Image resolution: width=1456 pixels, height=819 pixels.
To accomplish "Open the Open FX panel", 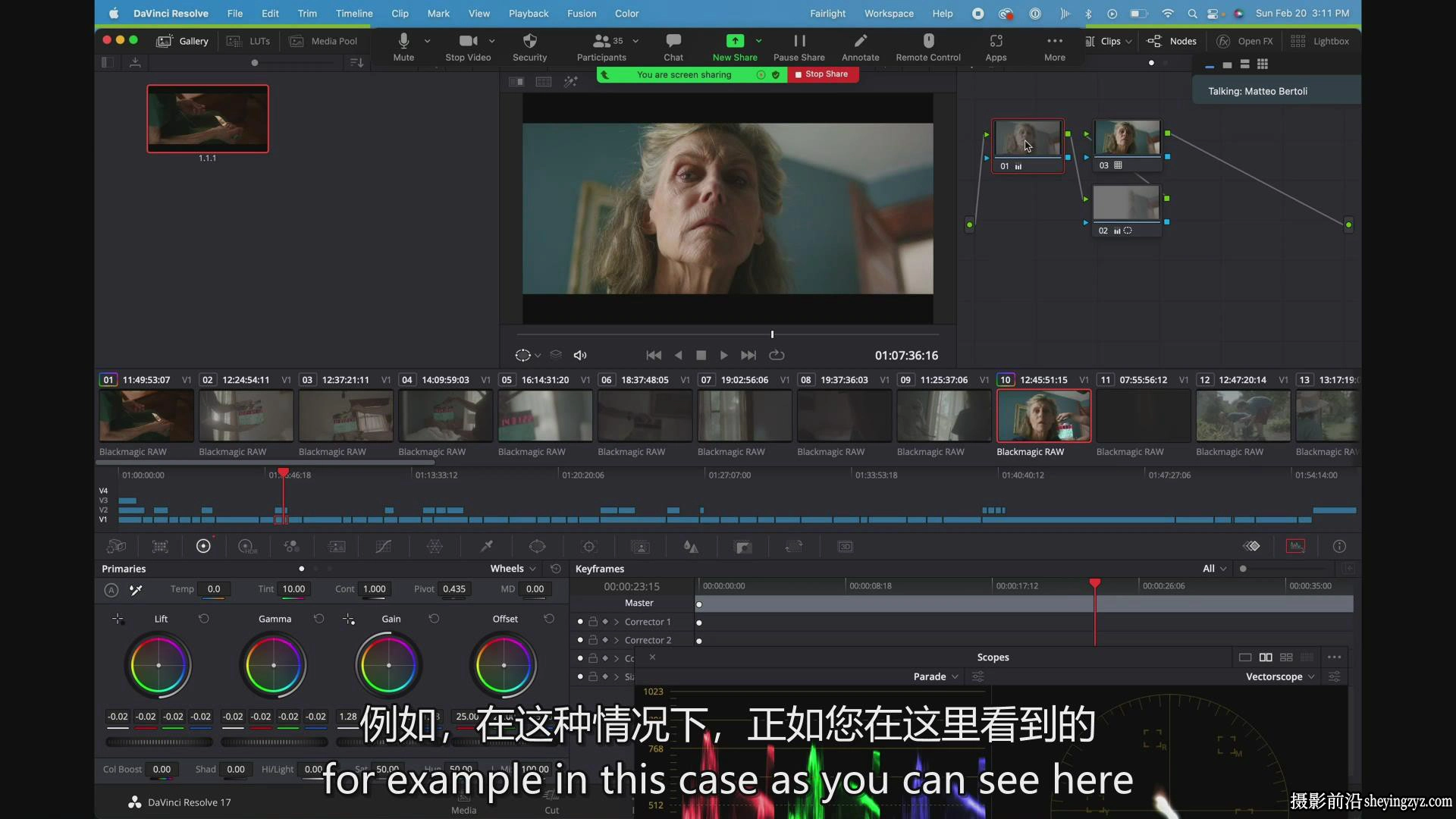I will 1245,41.
